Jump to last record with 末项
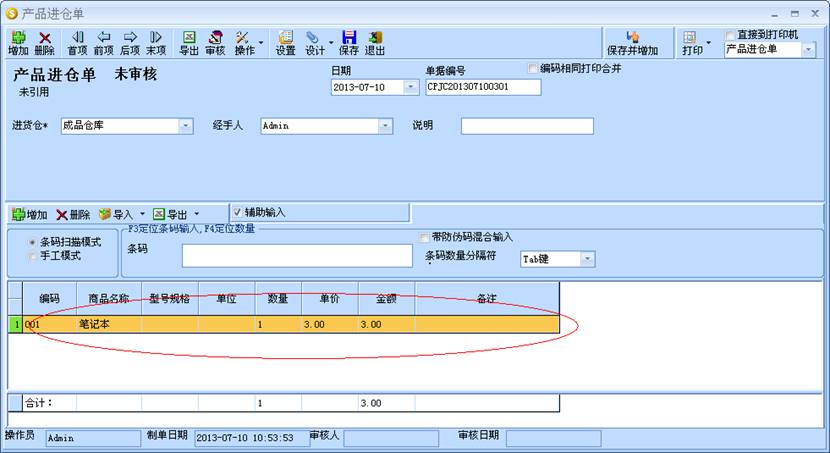The width and height of the screenshot is (830, 453). (156, 42)
